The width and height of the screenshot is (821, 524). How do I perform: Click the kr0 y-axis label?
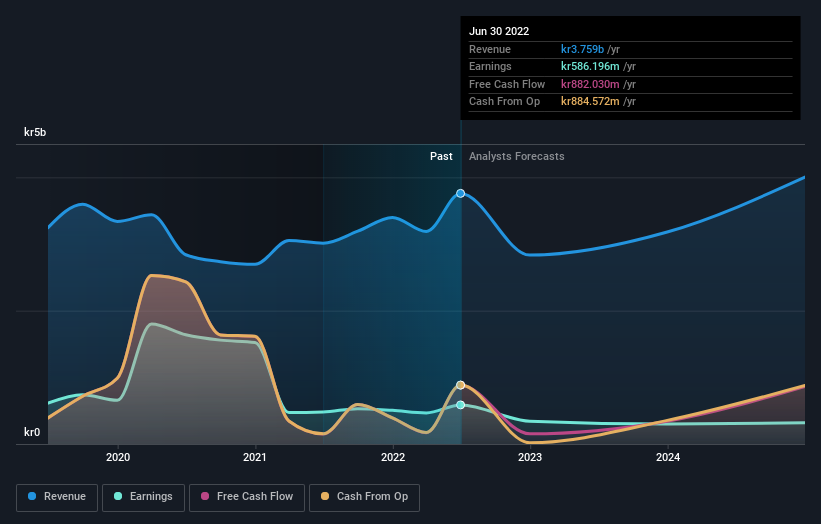(x=32, y=432)
